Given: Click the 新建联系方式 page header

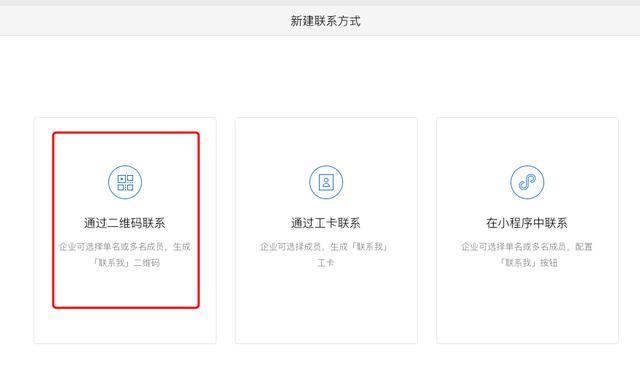Looking at the screenshot, I should [325, 21].
